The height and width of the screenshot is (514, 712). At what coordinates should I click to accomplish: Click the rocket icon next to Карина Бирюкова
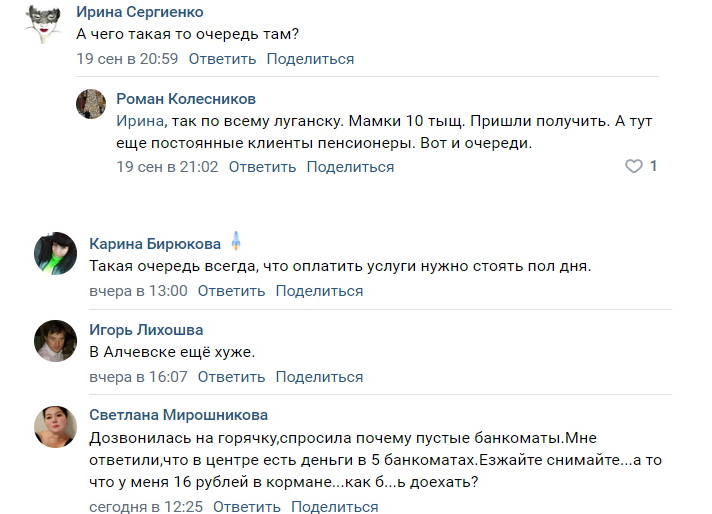coord(236,242)
